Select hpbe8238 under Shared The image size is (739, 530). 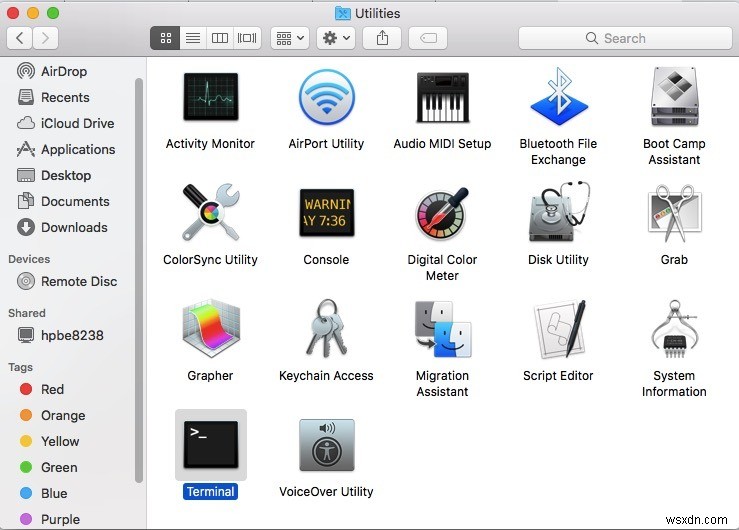pyautogui.click(x=60, y=335)
